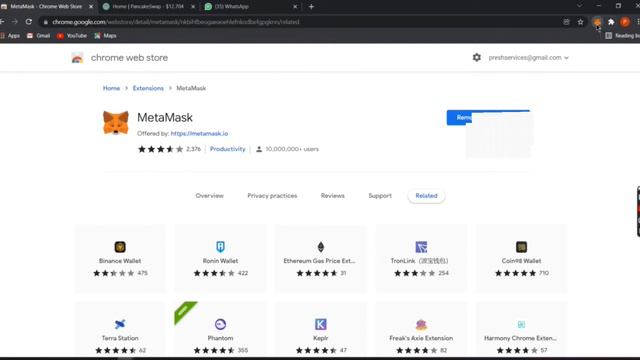Select the Overview tab
This screenshot has height=360, width=640.
coord(209,196)
